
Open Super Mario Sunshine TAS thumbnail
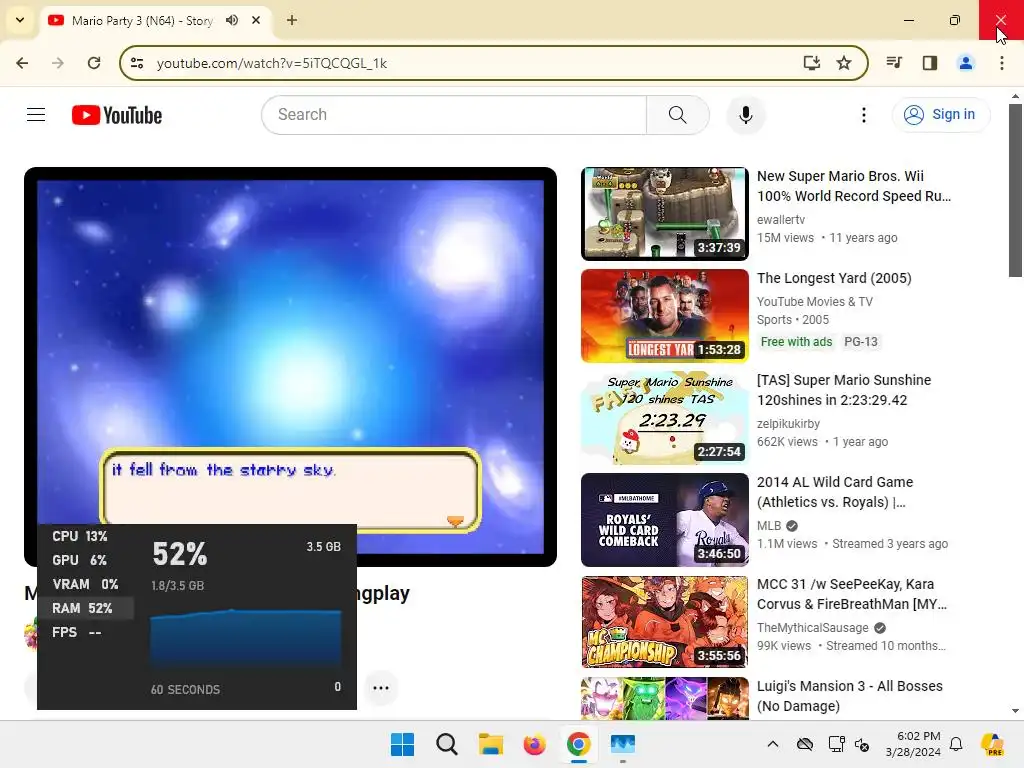(x=665, y=417)
